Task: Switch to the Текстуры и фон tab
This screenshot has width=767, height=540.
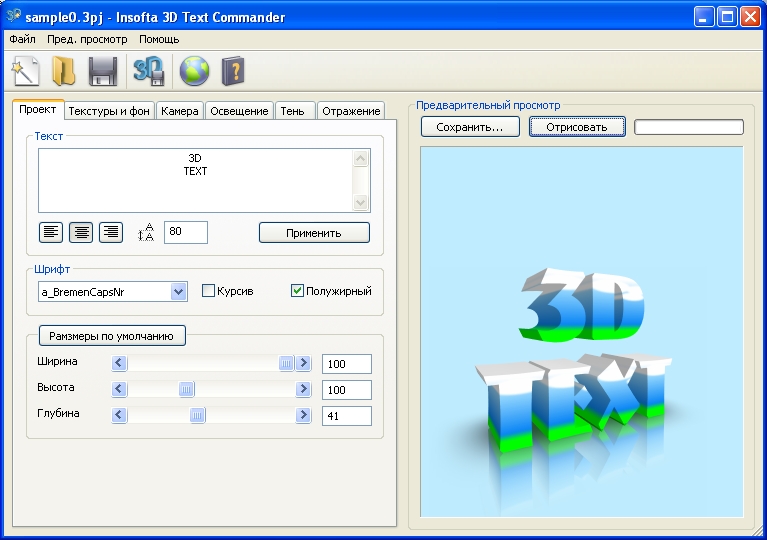Action: coord(109,111)
